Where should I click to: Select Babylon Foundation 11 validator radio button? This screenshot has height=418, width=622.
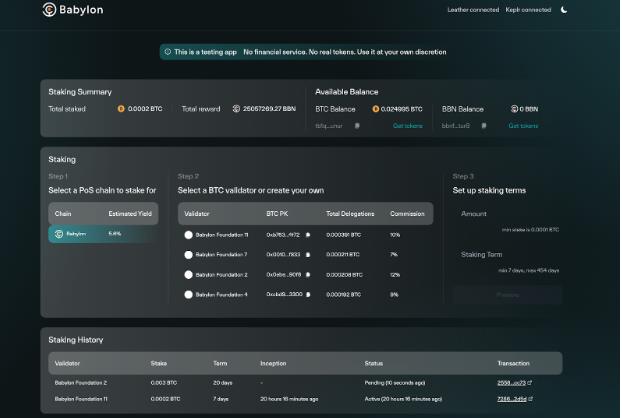[x=188, y=235]
